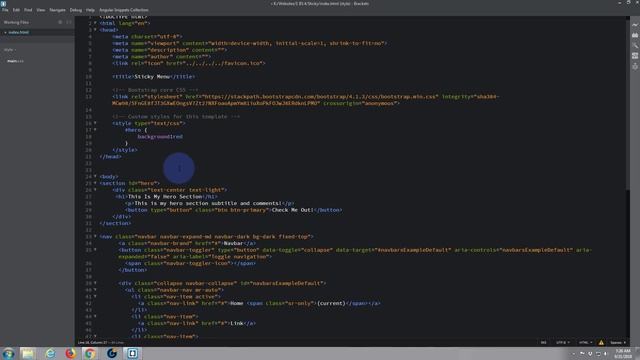Viewport: 640px width, 360px height.
Task: Click the 'This Is My Hero Section' heading text
Action: point(165,197)
